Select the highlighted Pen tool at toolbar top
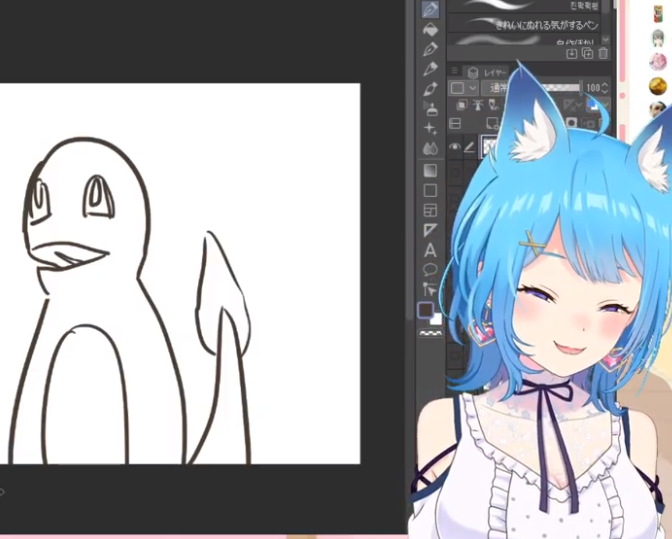This screenshot has width=672, height=539. point(430,9)
